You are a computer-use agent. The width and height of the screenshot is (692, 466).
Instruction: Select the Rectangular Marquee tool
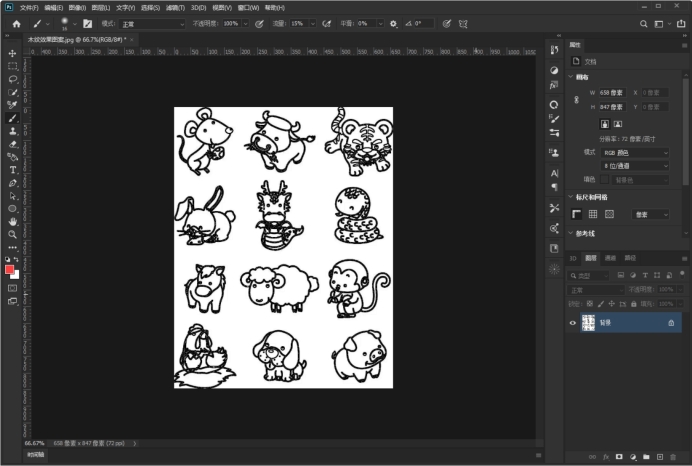12,66
